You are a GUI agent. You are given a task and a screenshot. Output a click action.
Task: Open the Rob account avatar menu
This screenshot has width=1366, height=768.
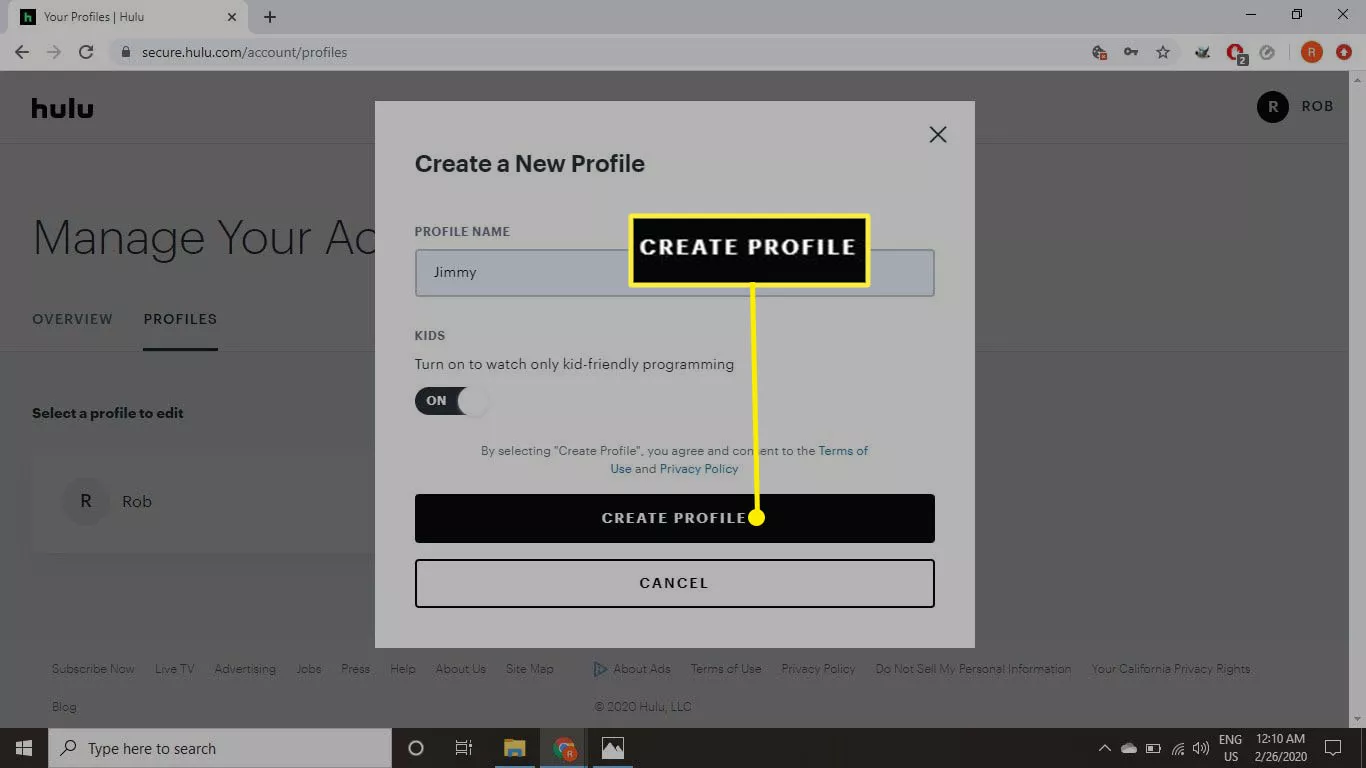coord(1273,107)
